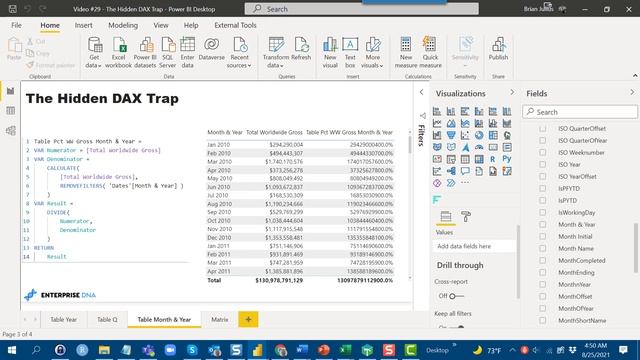Select the R script visual
This screenshot has width=640, height=360.
click(493, 159)
